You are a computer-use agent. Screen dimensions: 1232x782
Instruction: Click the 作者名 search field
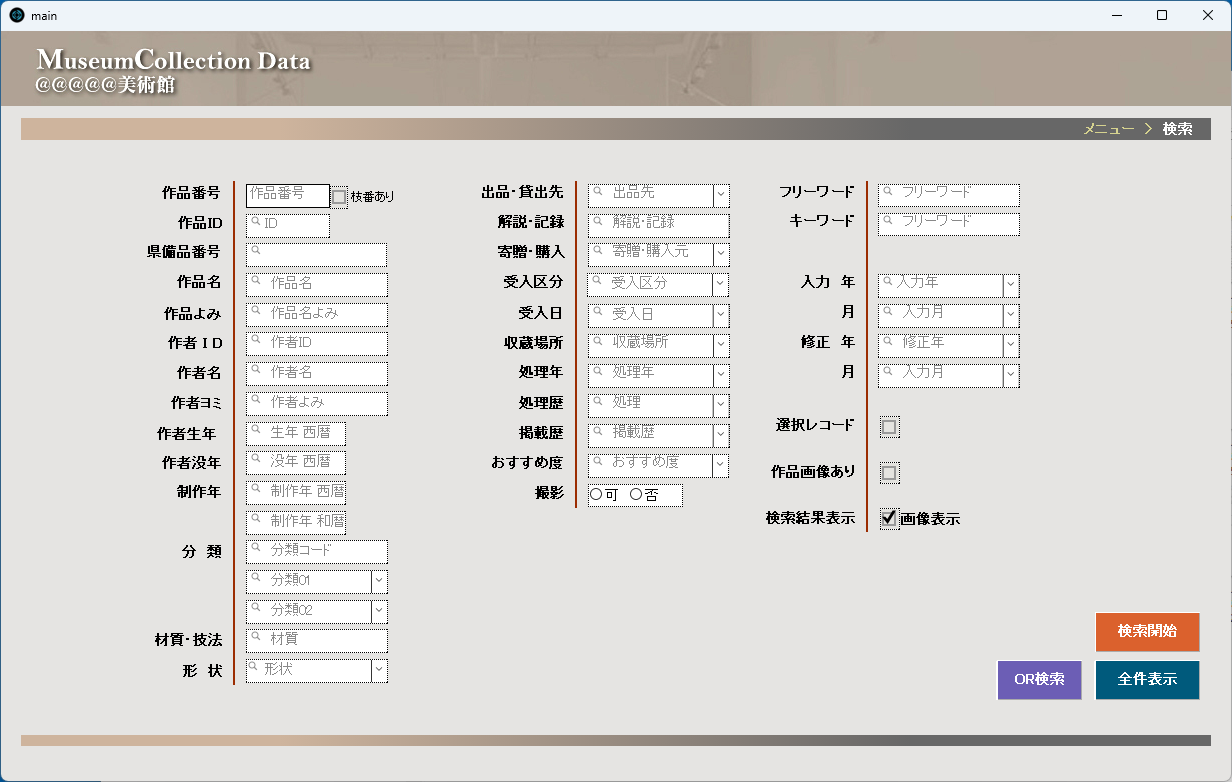pyautogui.click(x=316, y=374)
